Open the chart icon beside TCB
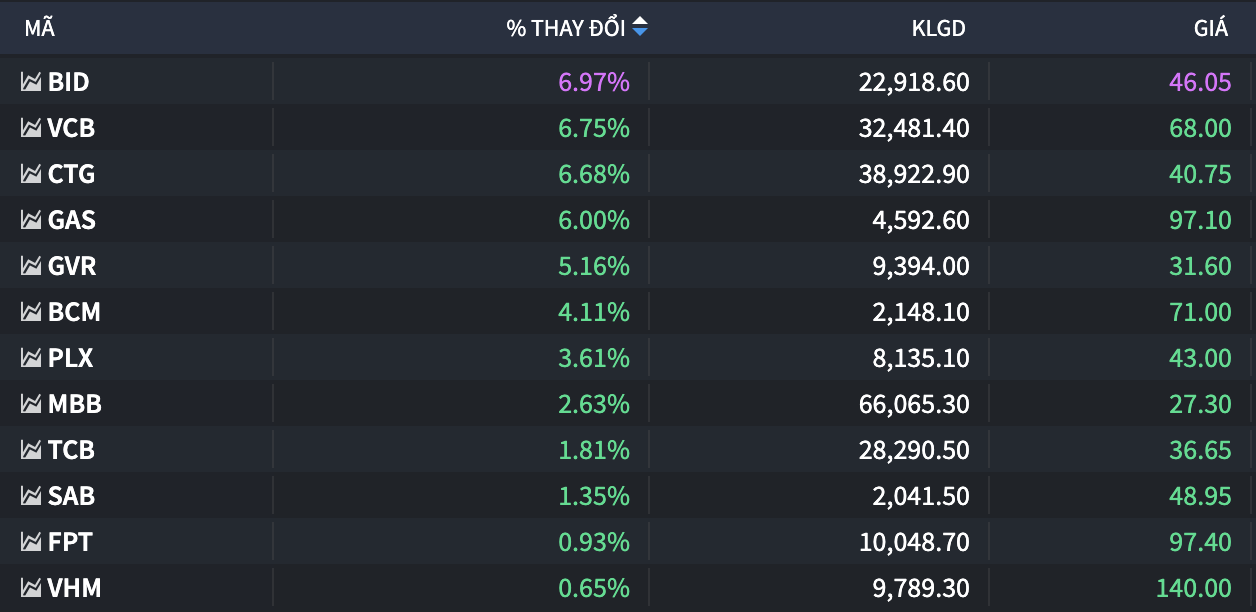 pyautogui.click(x=31, y=450)
